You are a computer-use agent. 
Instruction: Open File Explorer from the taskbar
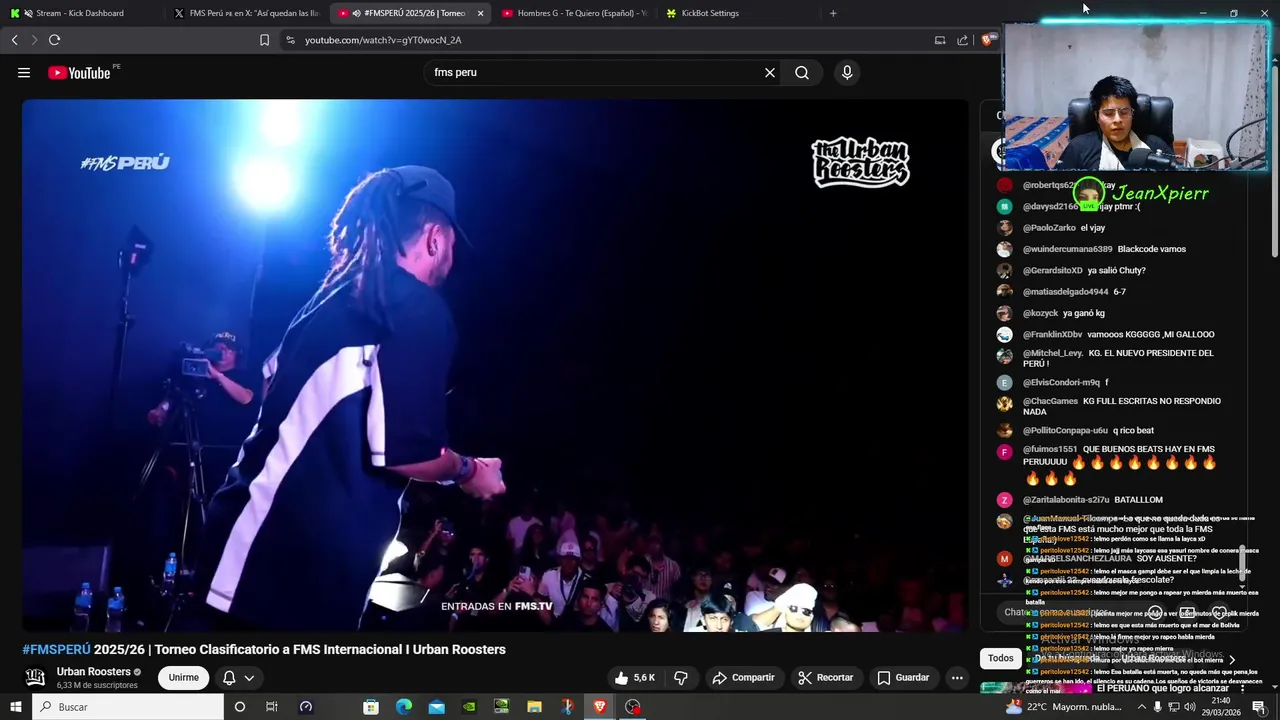pos(535,707)
